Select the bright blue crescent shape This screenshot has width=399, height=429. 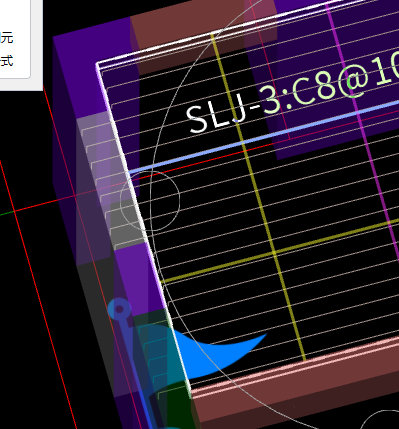pyautogui.click(x=213, y=353)
